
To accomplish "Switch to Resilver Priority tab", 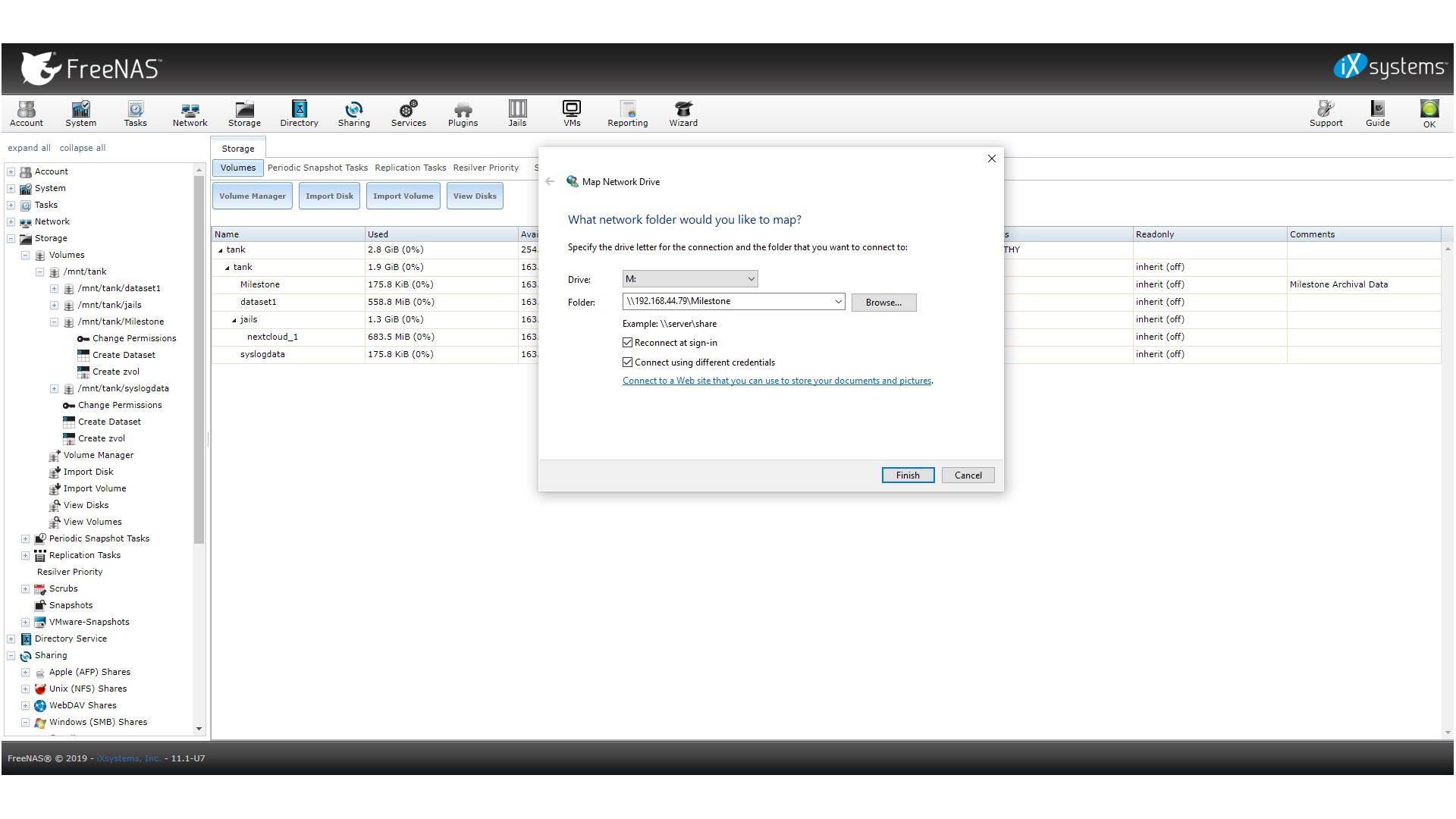I will 486,168.
